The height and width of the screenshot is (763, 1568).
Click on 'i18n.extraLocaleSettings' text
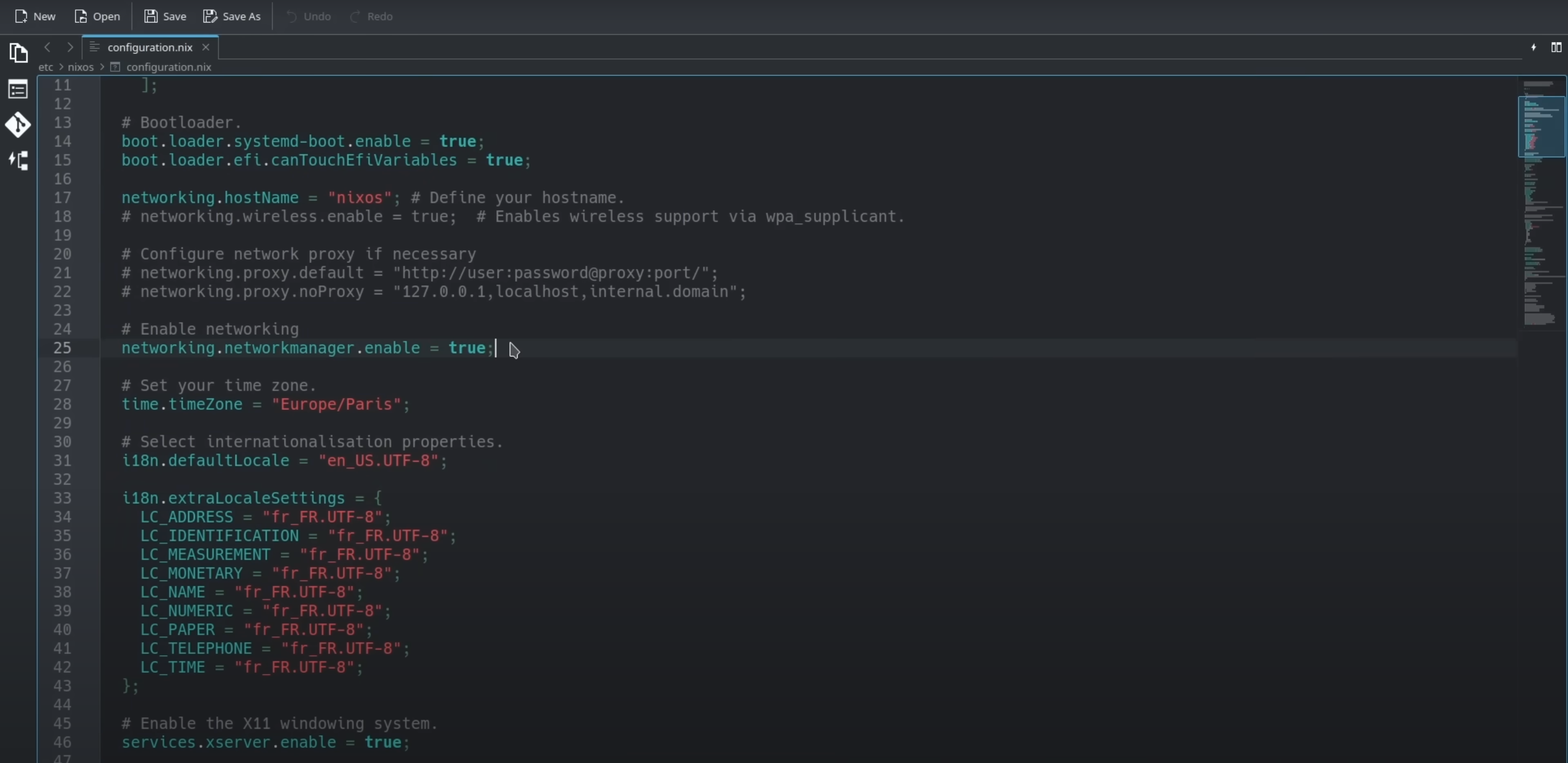(x=233, y=498)
